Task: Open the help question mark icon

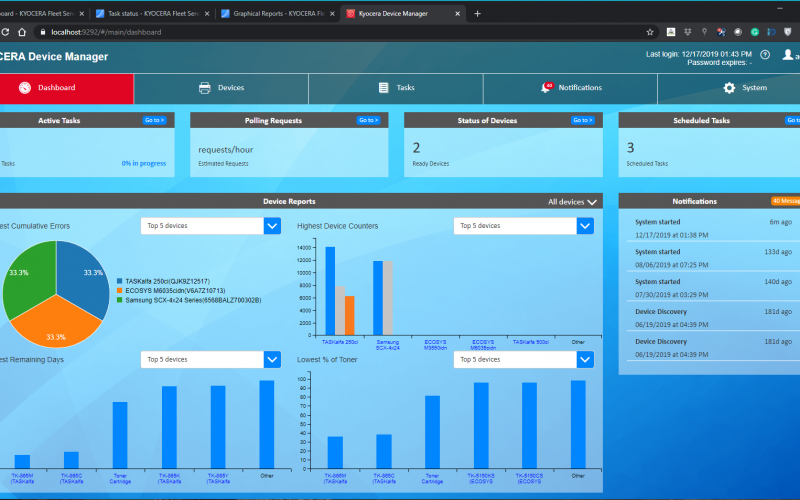Action: 765,55
